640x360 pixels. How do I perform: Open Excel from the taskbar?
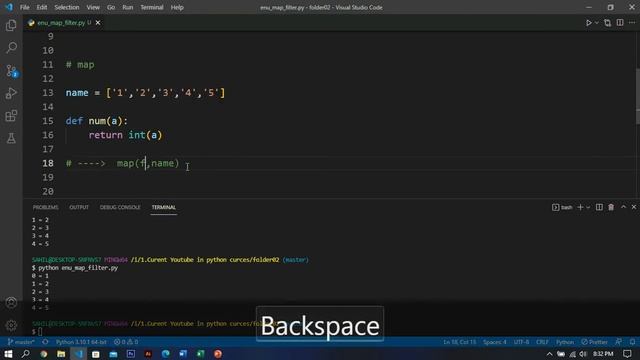(x=200, y=353)
